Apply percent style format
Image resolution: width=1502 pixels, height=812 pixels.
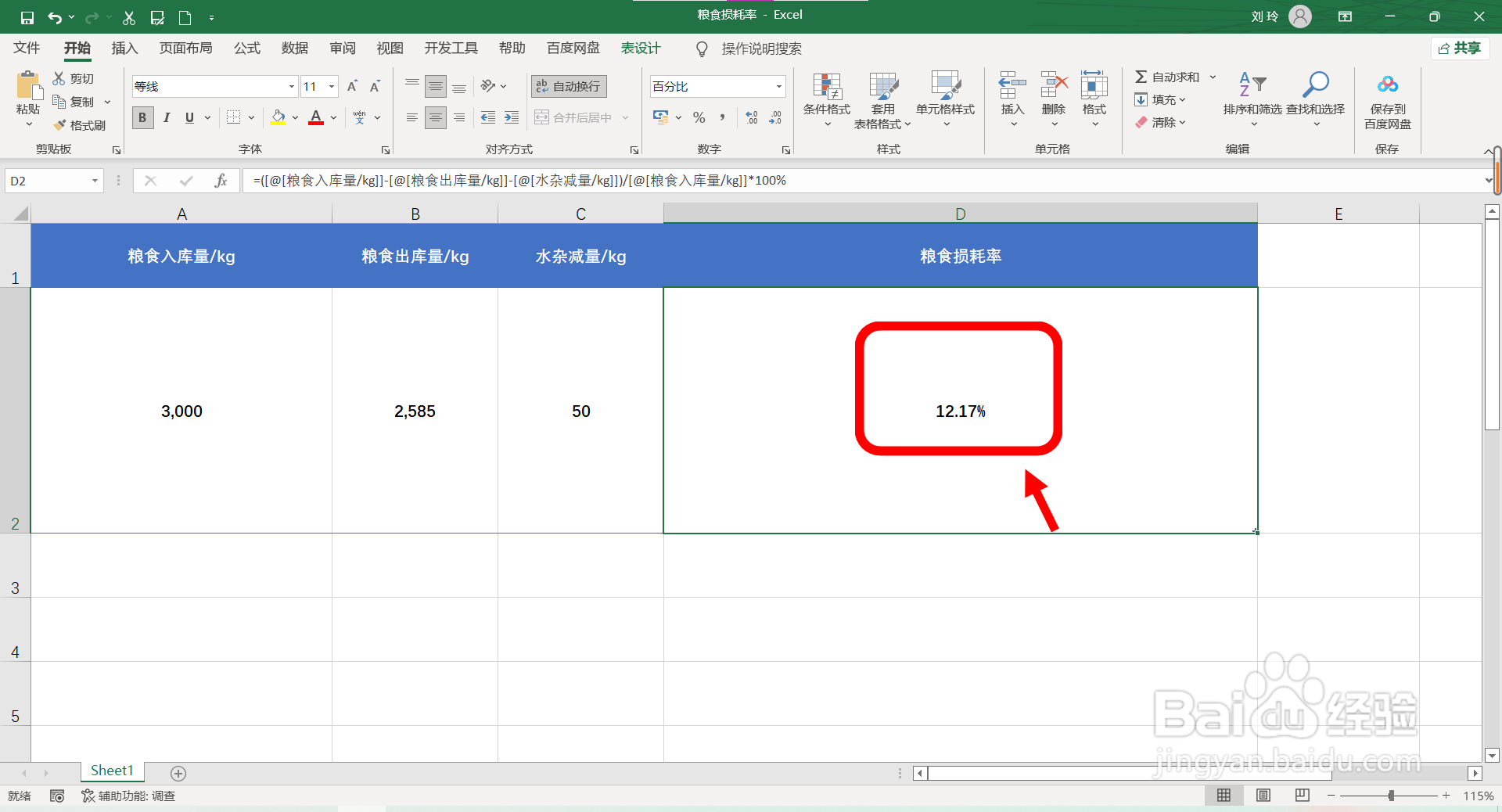click(x=699, y=117)
